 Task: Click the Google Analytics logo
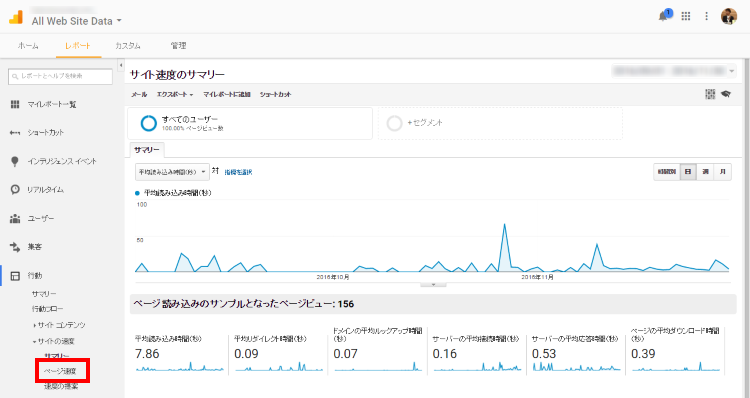pos(16,17)
